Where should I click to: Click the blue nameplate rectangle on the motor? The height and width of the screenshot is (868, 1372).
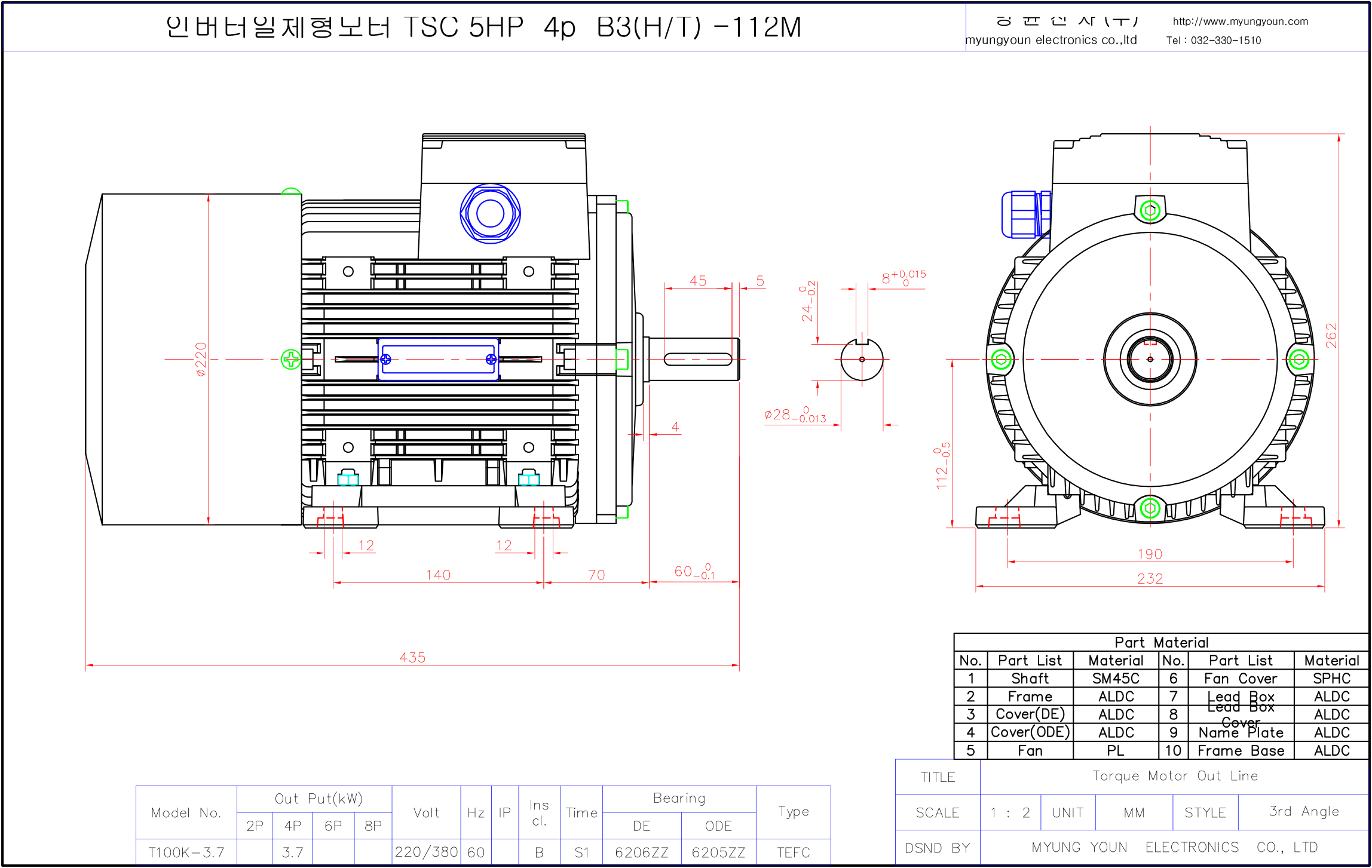tap(438, 359)
